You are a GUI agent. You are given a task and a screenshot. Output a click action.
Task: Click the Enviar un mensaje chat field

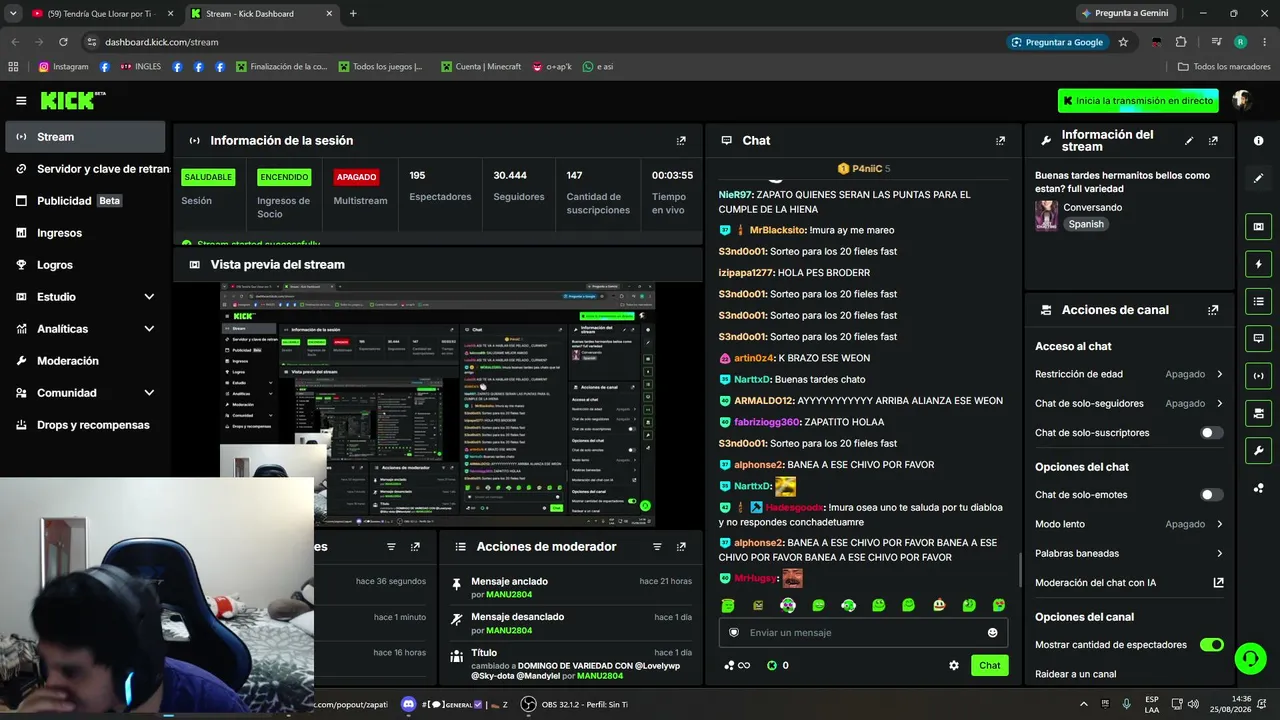pos(863,633)
